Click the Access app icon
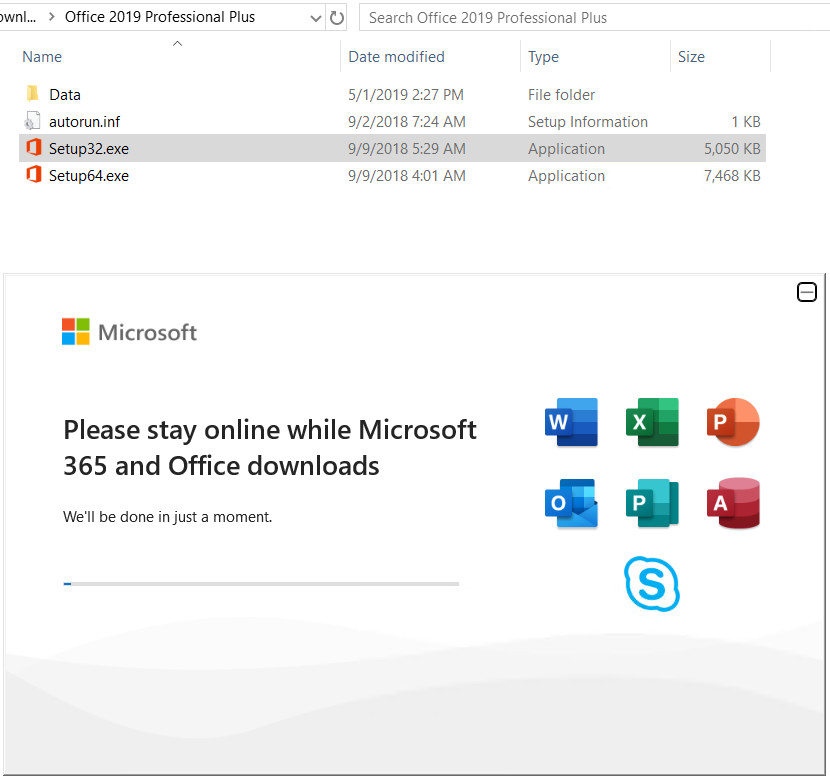This screenshot has height=781, width=830. [732, 503]
